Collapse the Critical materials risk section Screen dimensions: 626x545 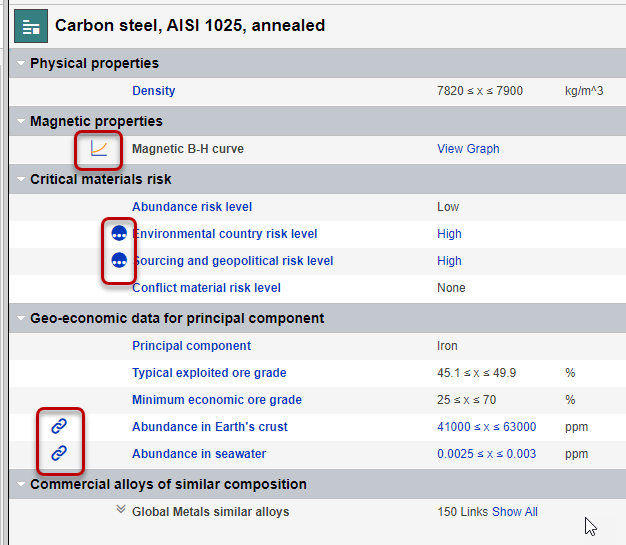[x=21, y=180]
